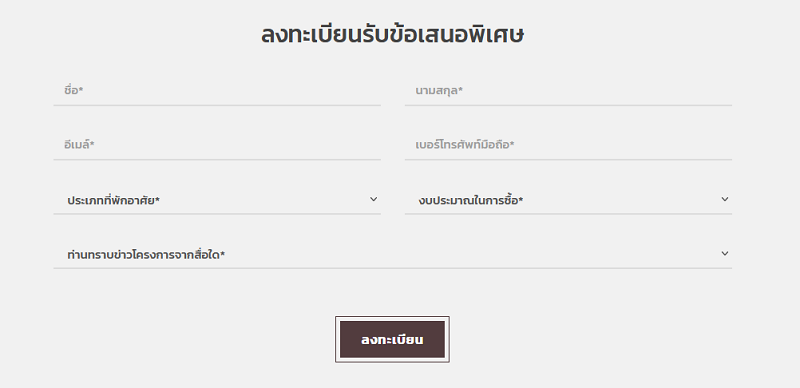800x388 pixels.
Task: Click the ท่านทราบข่าวโครงการจากสื่อใด* label text
Action: pyautogui.click(x=146, y=254)
